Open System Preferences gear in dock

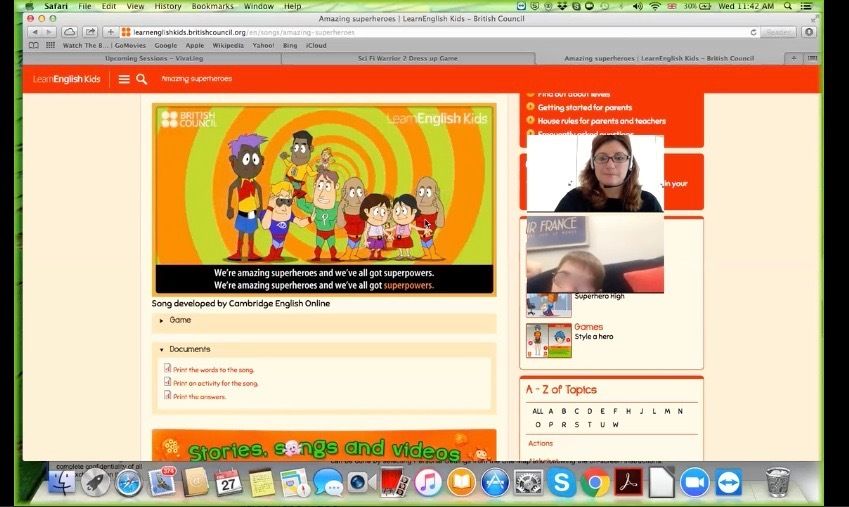coord(528,482)
